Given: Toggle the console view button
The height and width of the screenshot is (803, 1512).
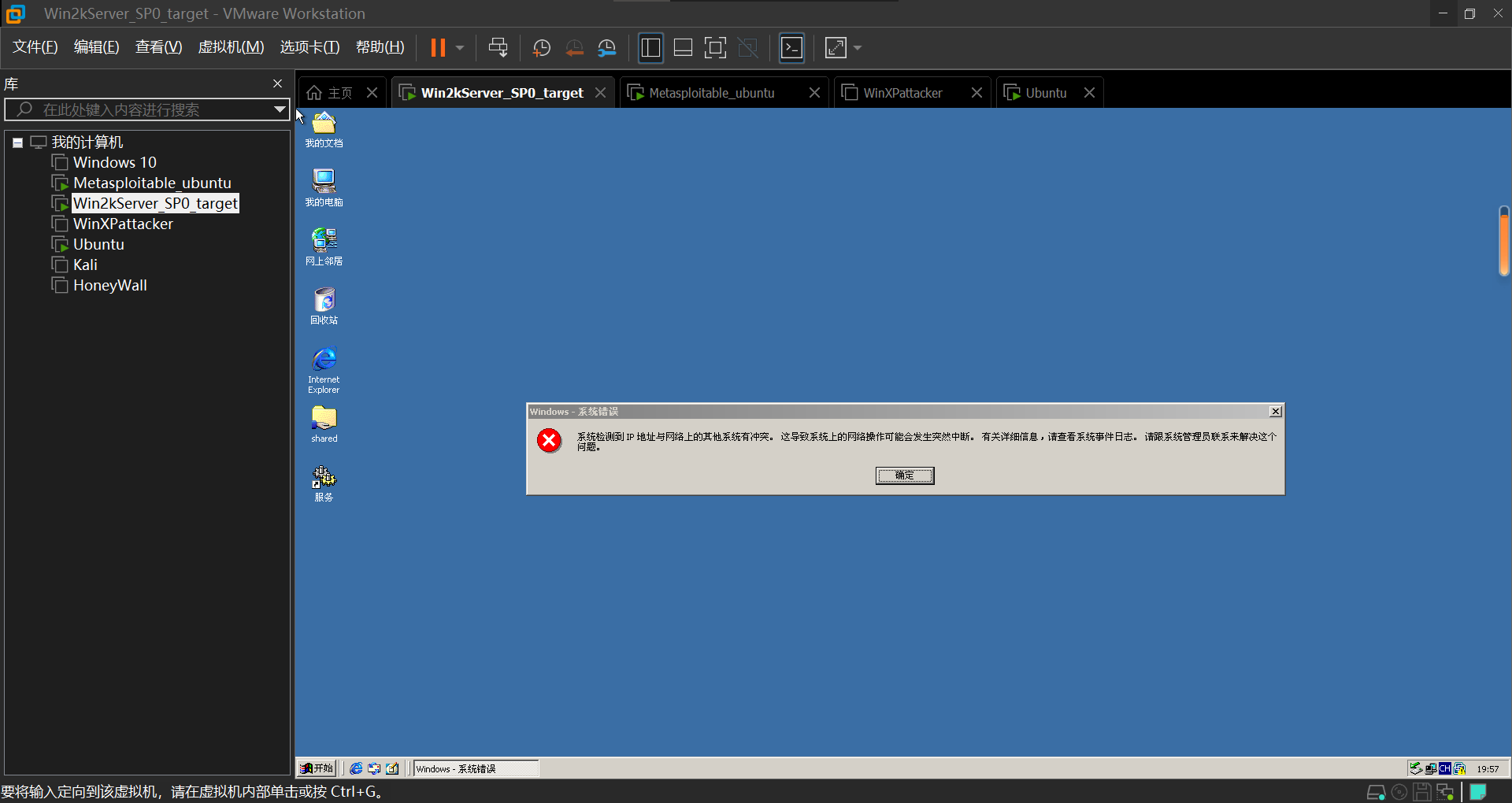Looking at the screenshot, I should point(791,48).
